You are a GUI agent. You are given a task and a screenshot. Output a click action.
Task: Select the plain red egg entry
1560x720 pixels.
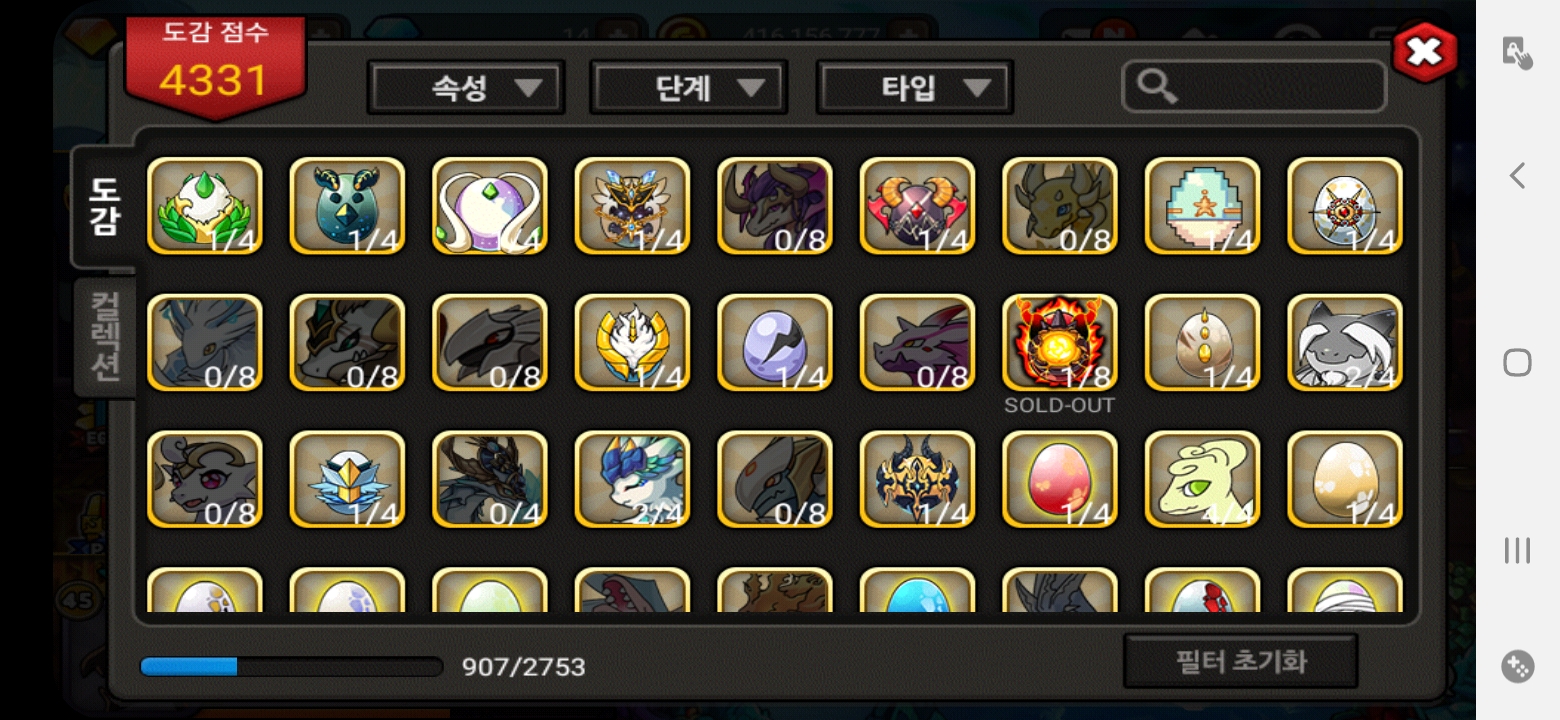pyautogui.click(x=1060, y=479)
